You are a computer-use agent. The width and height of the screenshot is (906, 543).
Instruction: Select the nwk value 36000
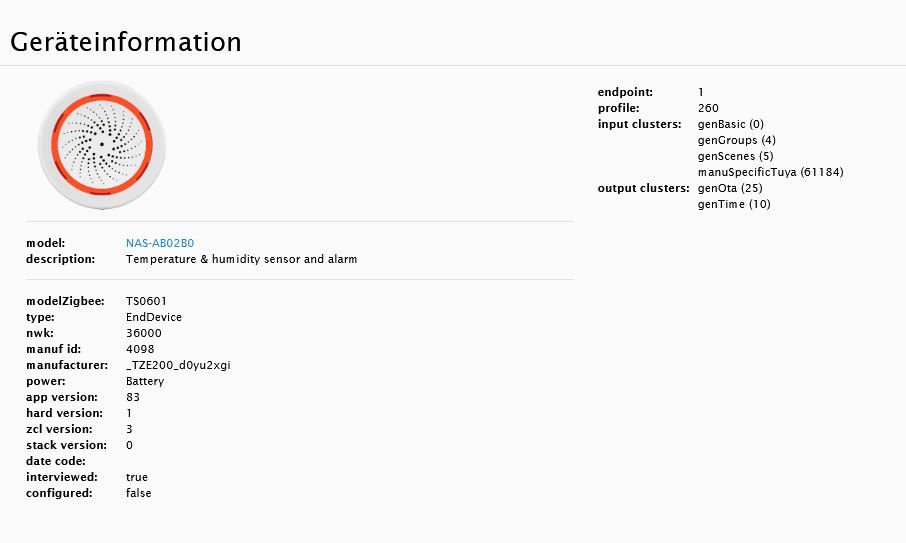tap(144, 333)
